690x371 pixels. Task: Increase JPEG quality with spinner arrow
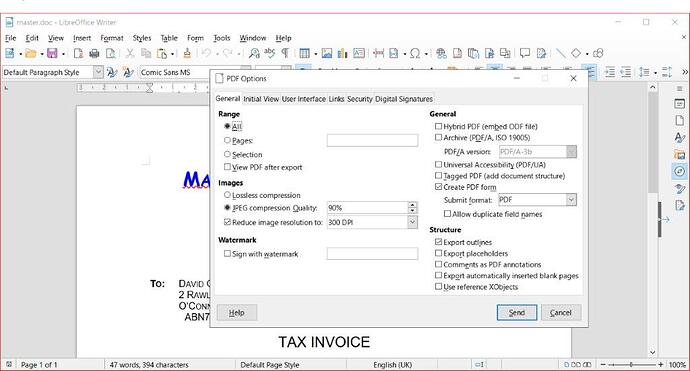coord(412,205)
